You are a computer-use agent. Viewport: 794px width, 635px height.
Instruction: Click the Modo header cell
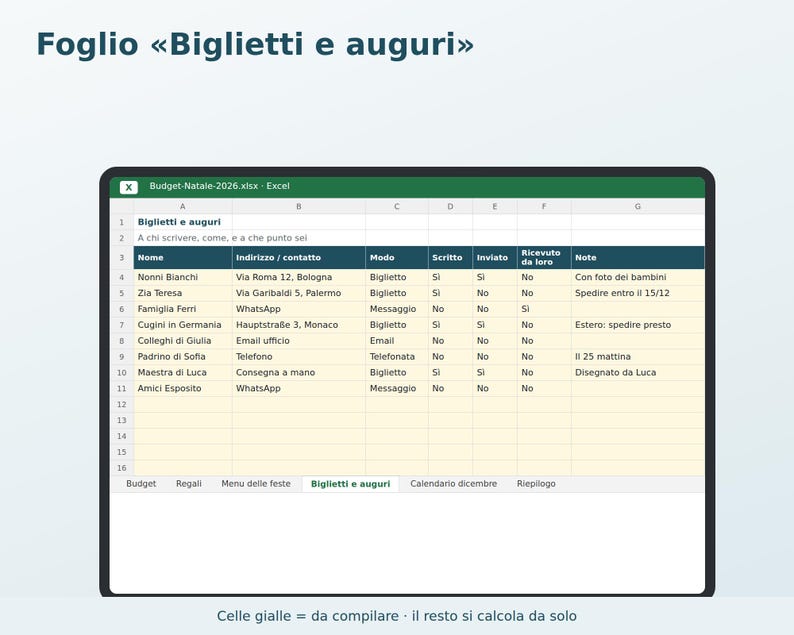coord(396,257)
